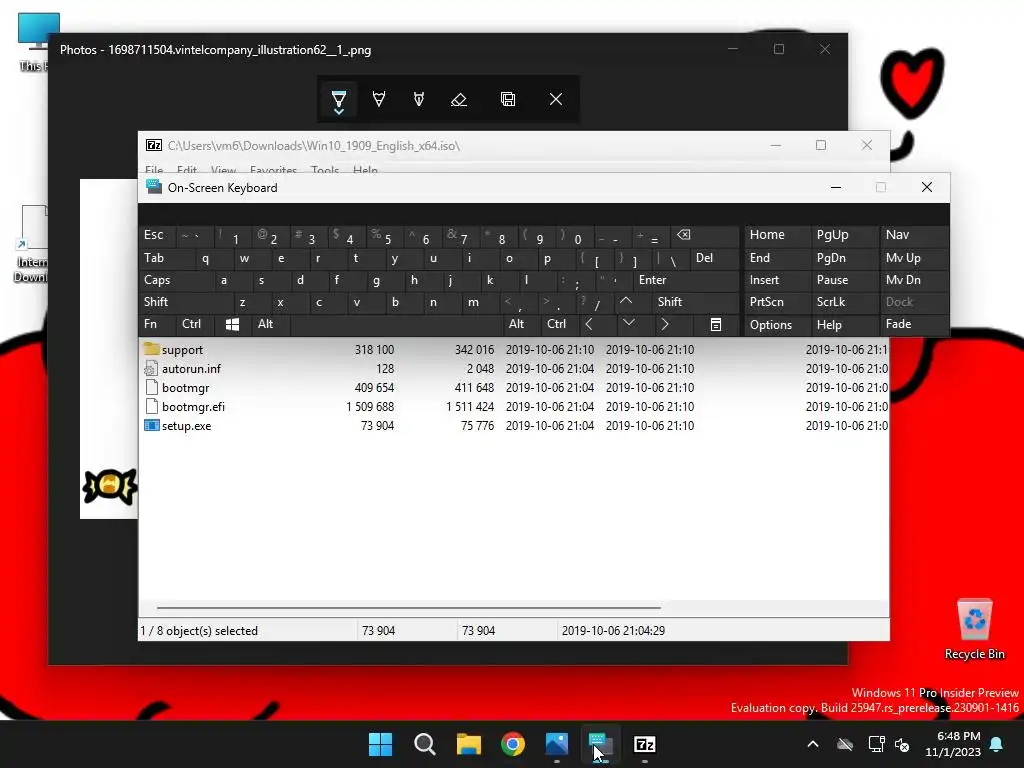Screen dimensions: 1024x768
Task: Open the notification bell in taskbar
Action: click(x=997, y=744)
